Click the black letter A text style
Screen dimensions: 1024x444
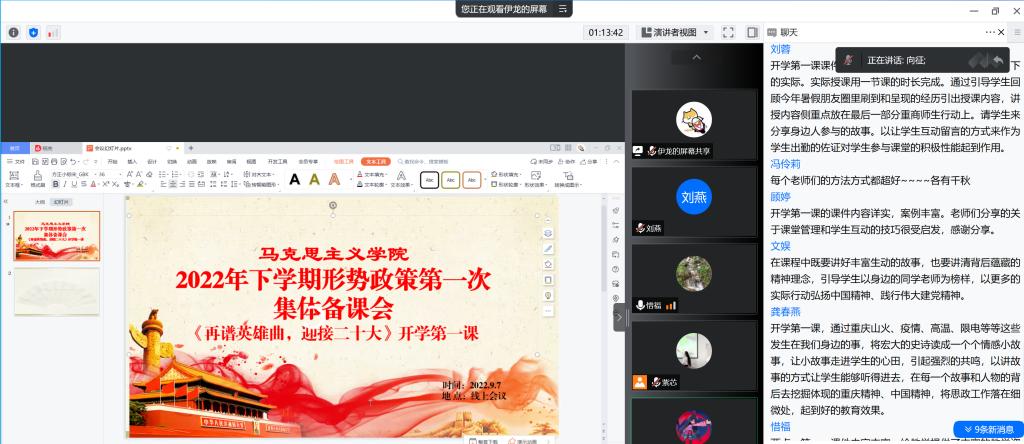tap(294, 180)
